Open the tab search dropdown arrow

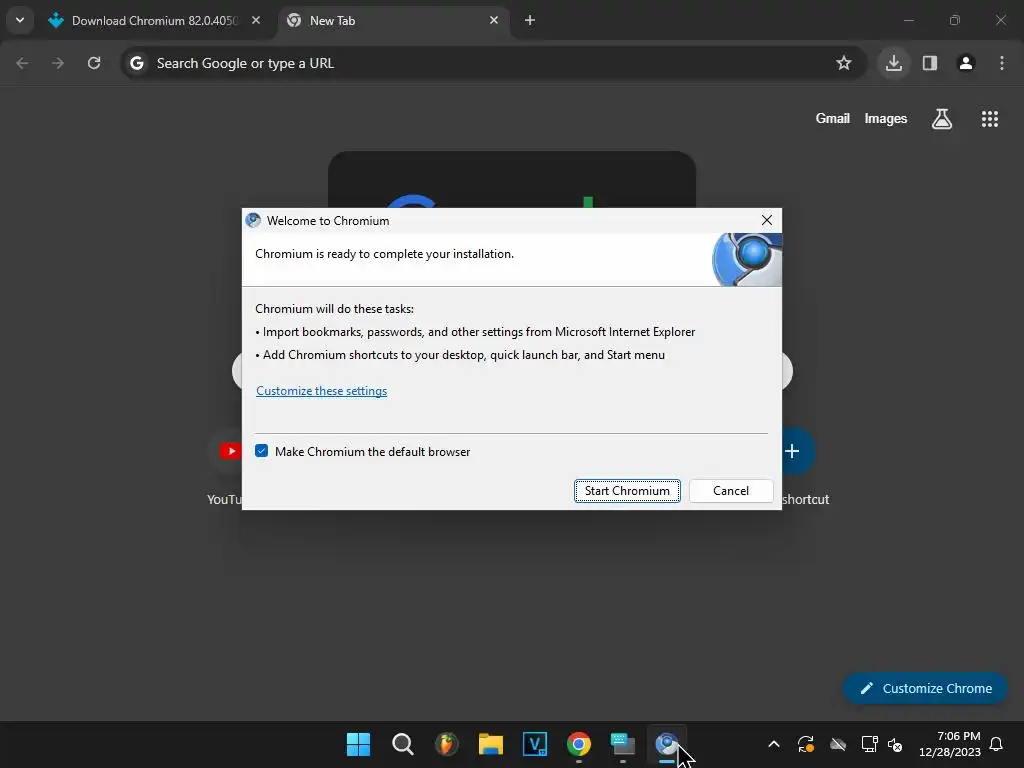point(20,20)
